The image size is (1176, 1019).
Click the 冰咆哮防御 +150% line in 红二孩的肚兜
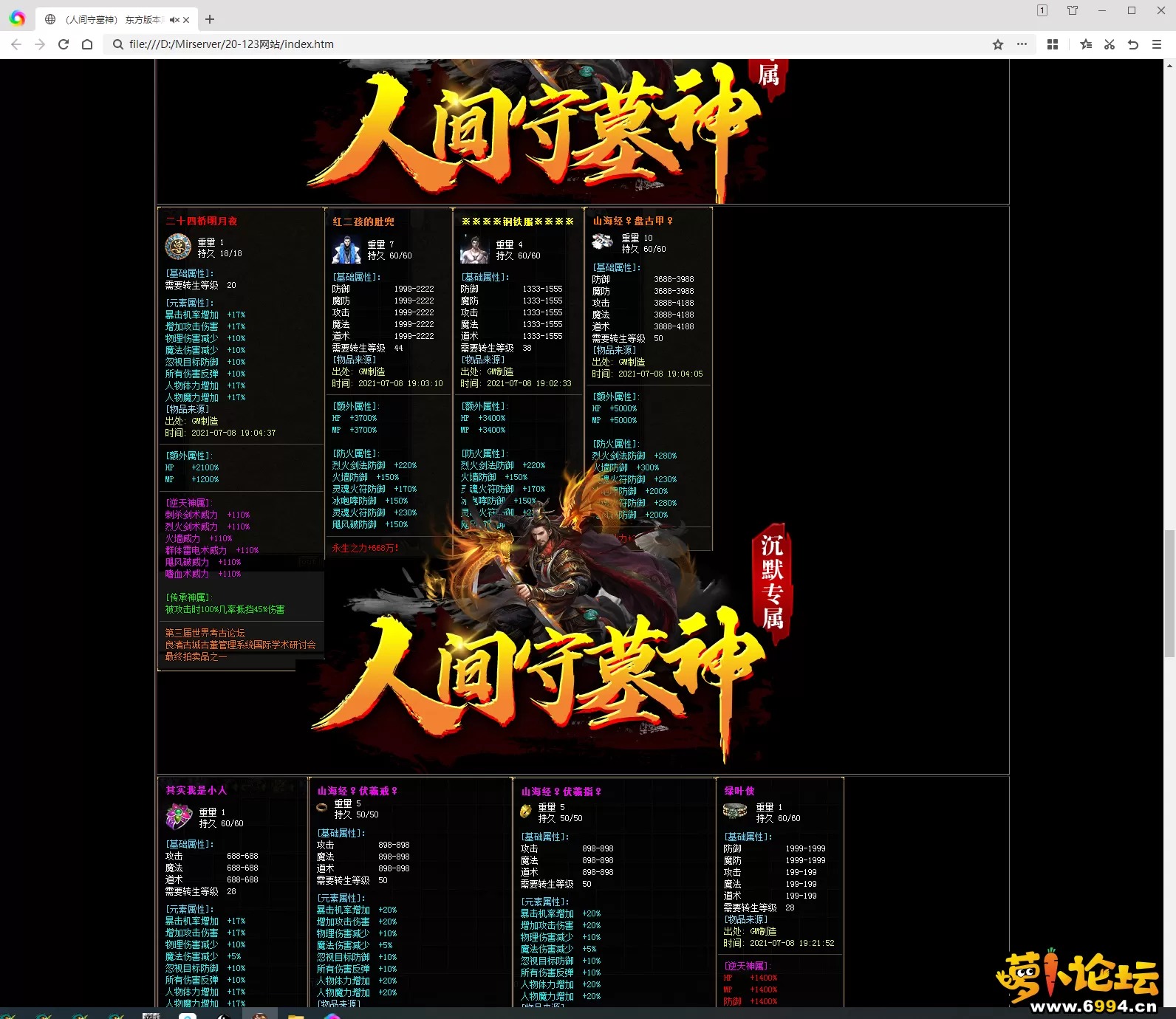point(370,501)
